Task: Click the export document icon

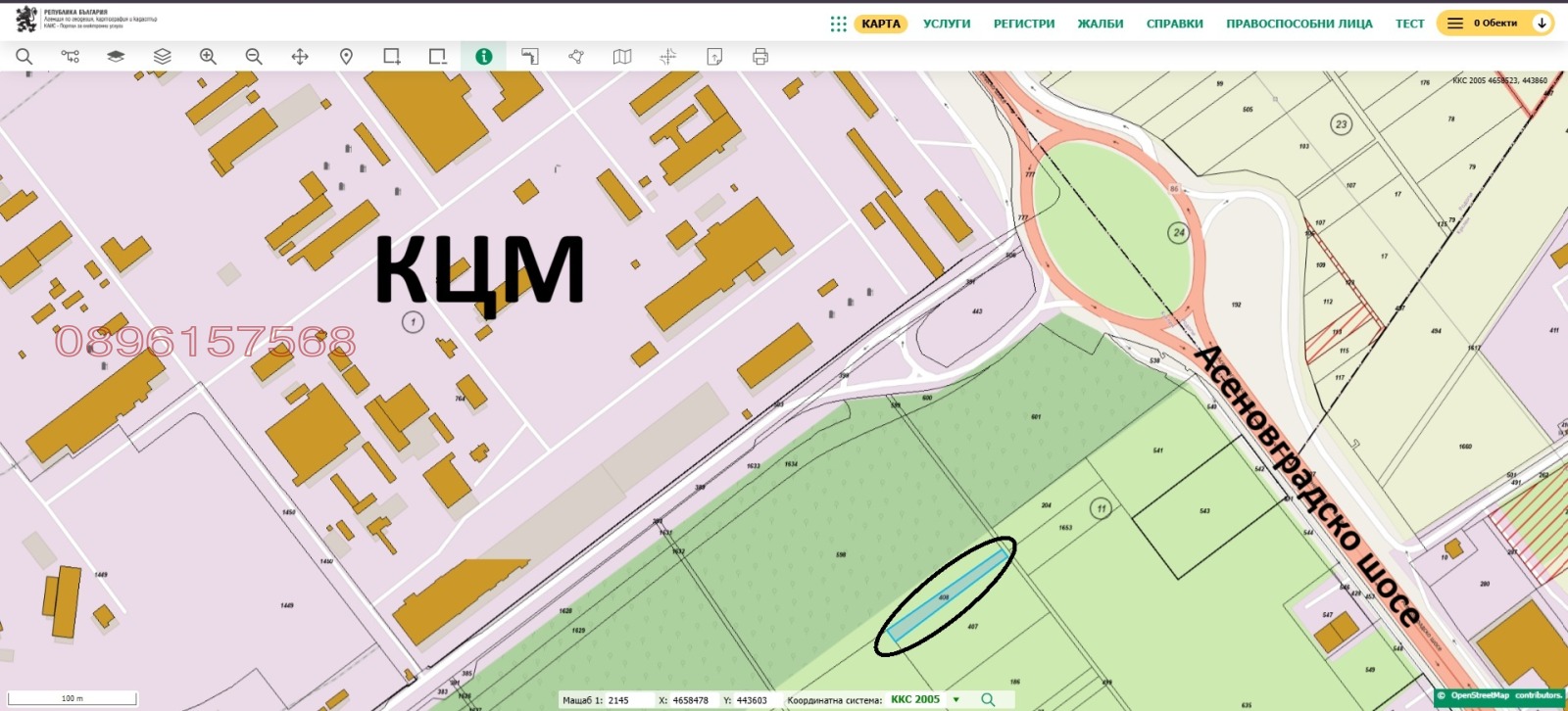Action: pyautogui.click(x=714, y=57)
